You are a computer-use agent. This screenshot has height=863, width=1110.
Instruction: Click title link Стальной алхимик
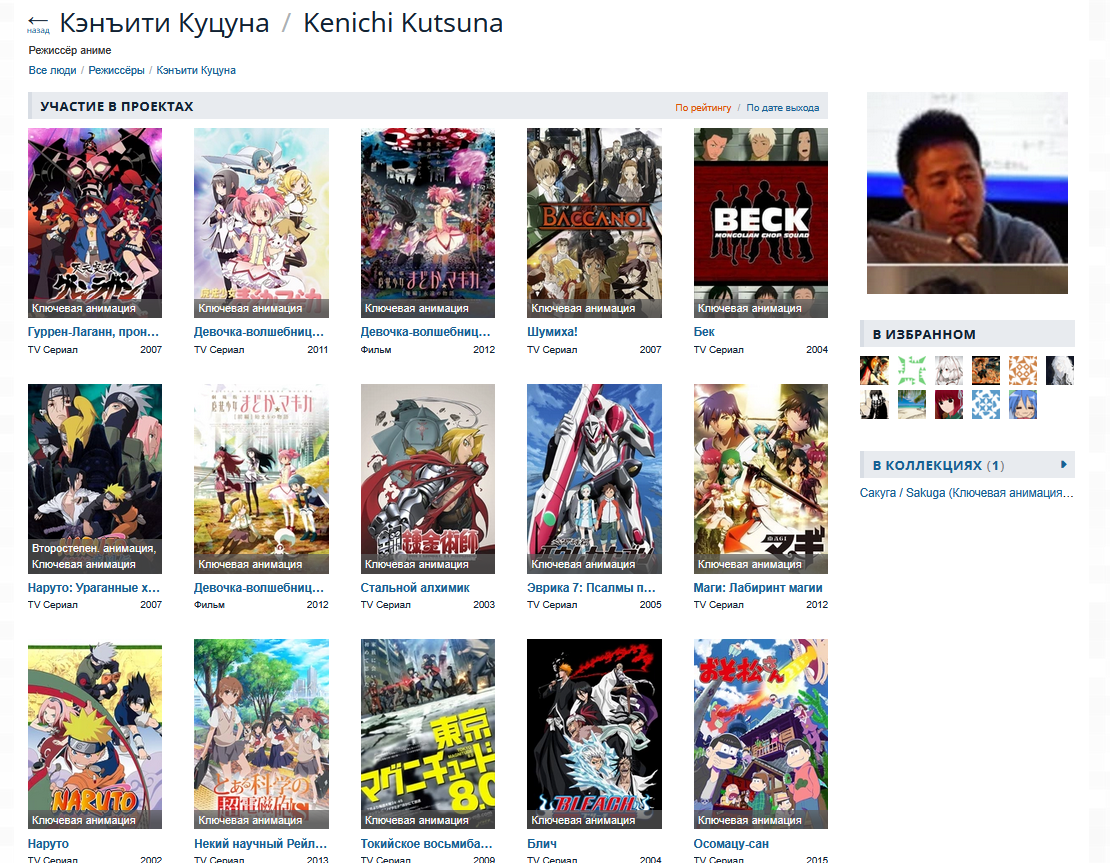(415, 588)
